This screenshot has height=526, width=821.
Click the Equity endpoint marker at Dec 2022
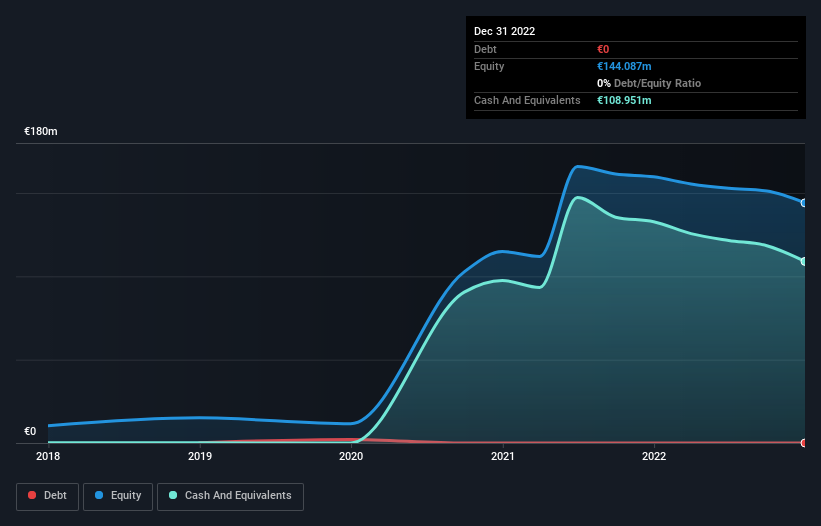click(804, 203)
